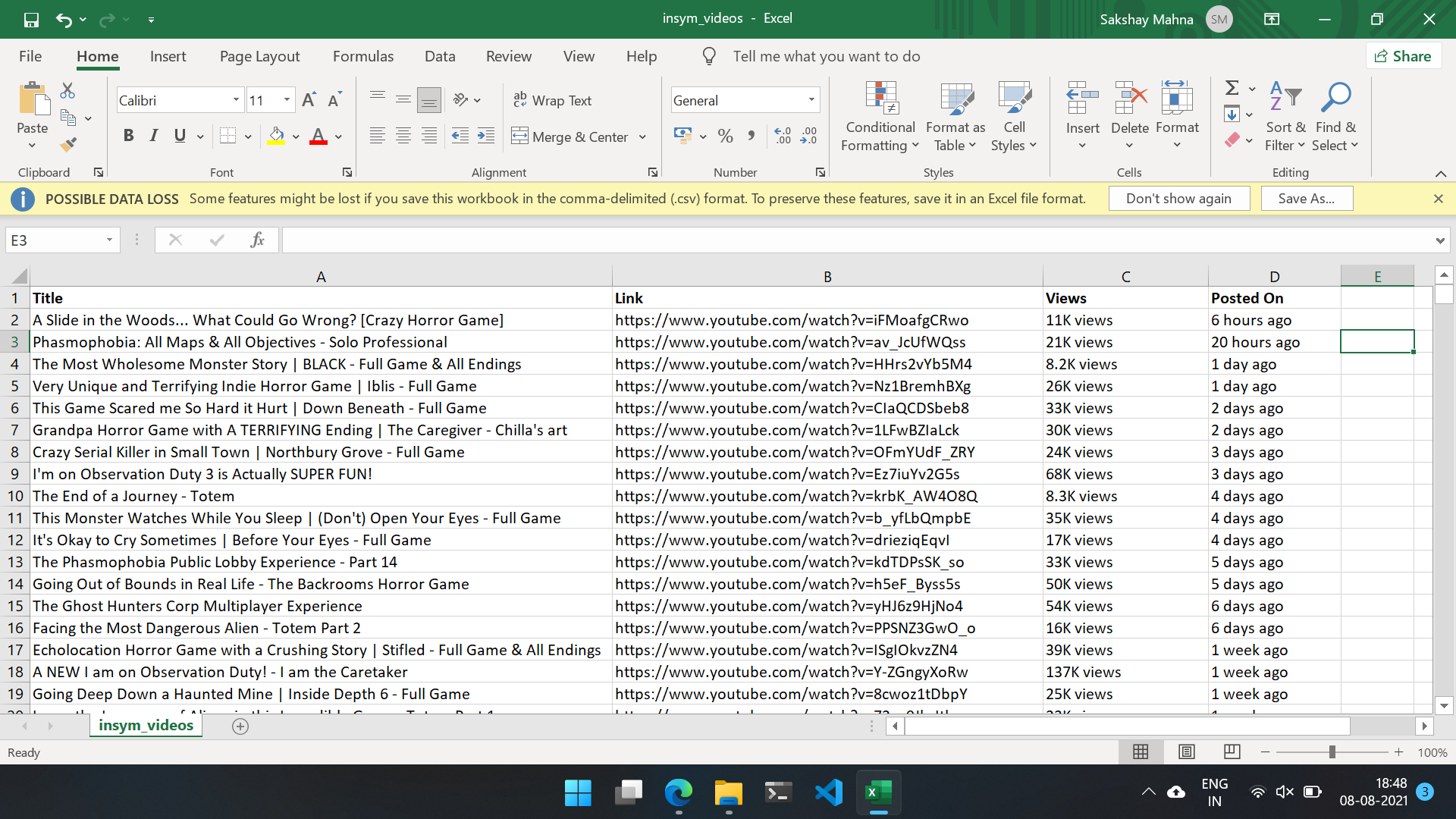
Task: Open the Formulas ribbon tab
Action: coord(363,56)
